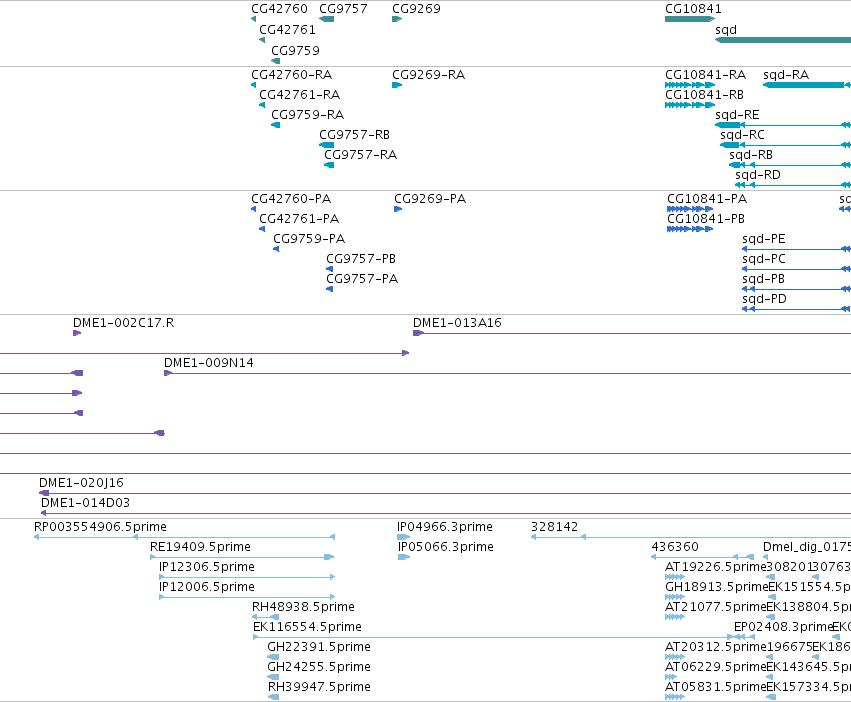Select the sqd-RE transcript label
The image size is (851, 702).
point(737,115)
